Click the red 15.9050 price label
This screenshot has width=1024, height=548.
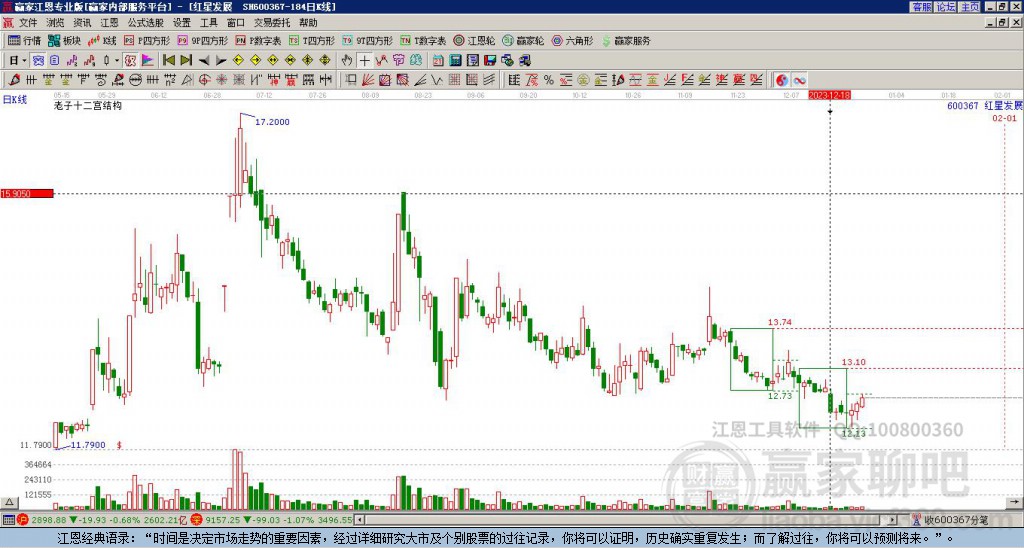click(x=27, y=194)
